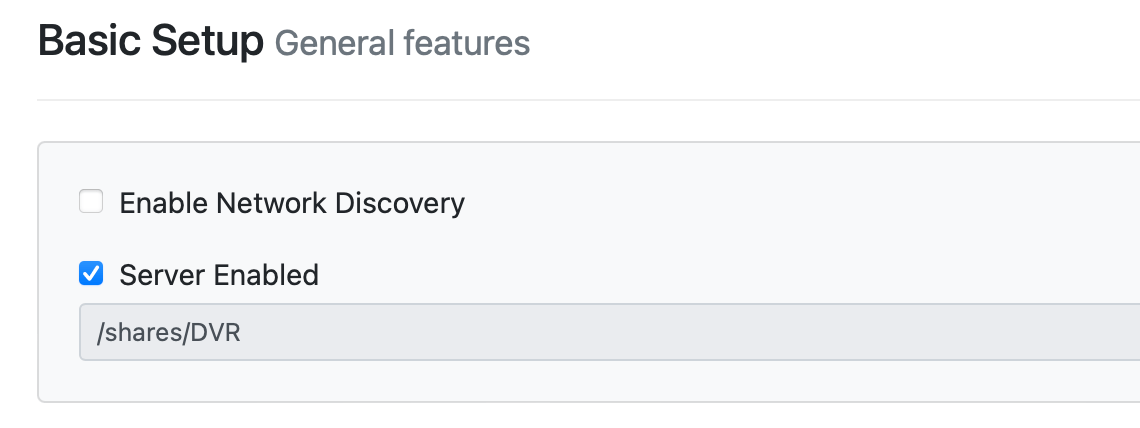The image size is (1140, 428).
Task: Click the 'Basic Setup' heading
Action: (x=150, y=43)
